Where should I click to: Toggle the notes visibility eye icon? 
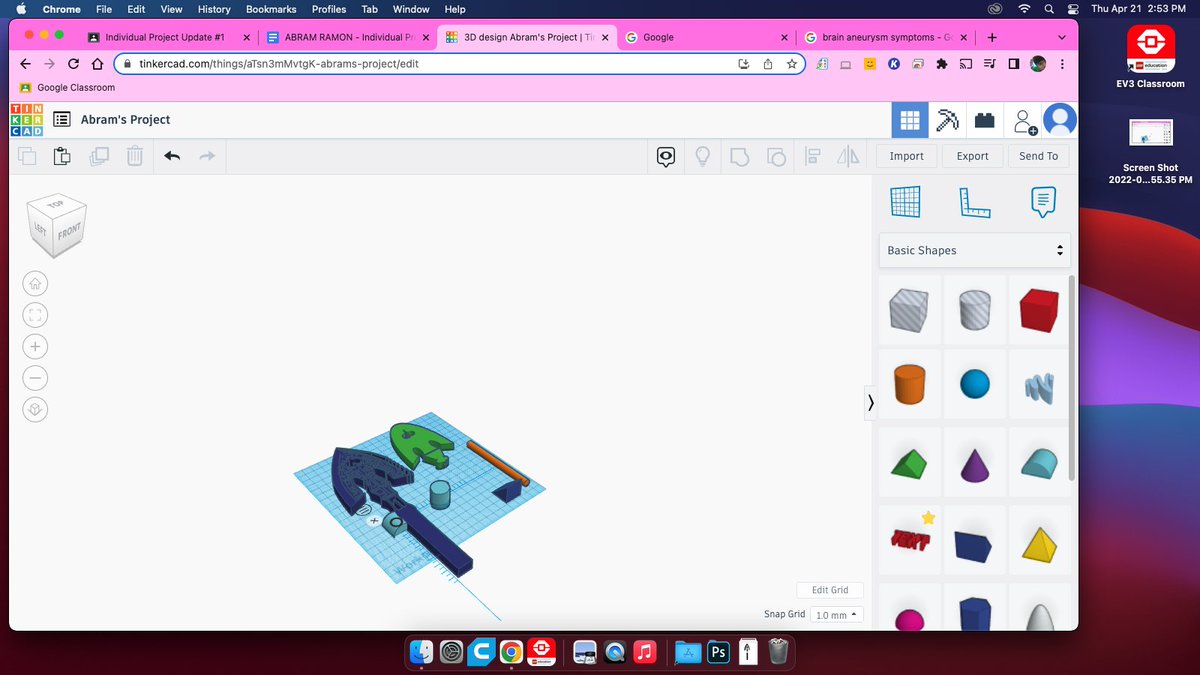[666, 156]
